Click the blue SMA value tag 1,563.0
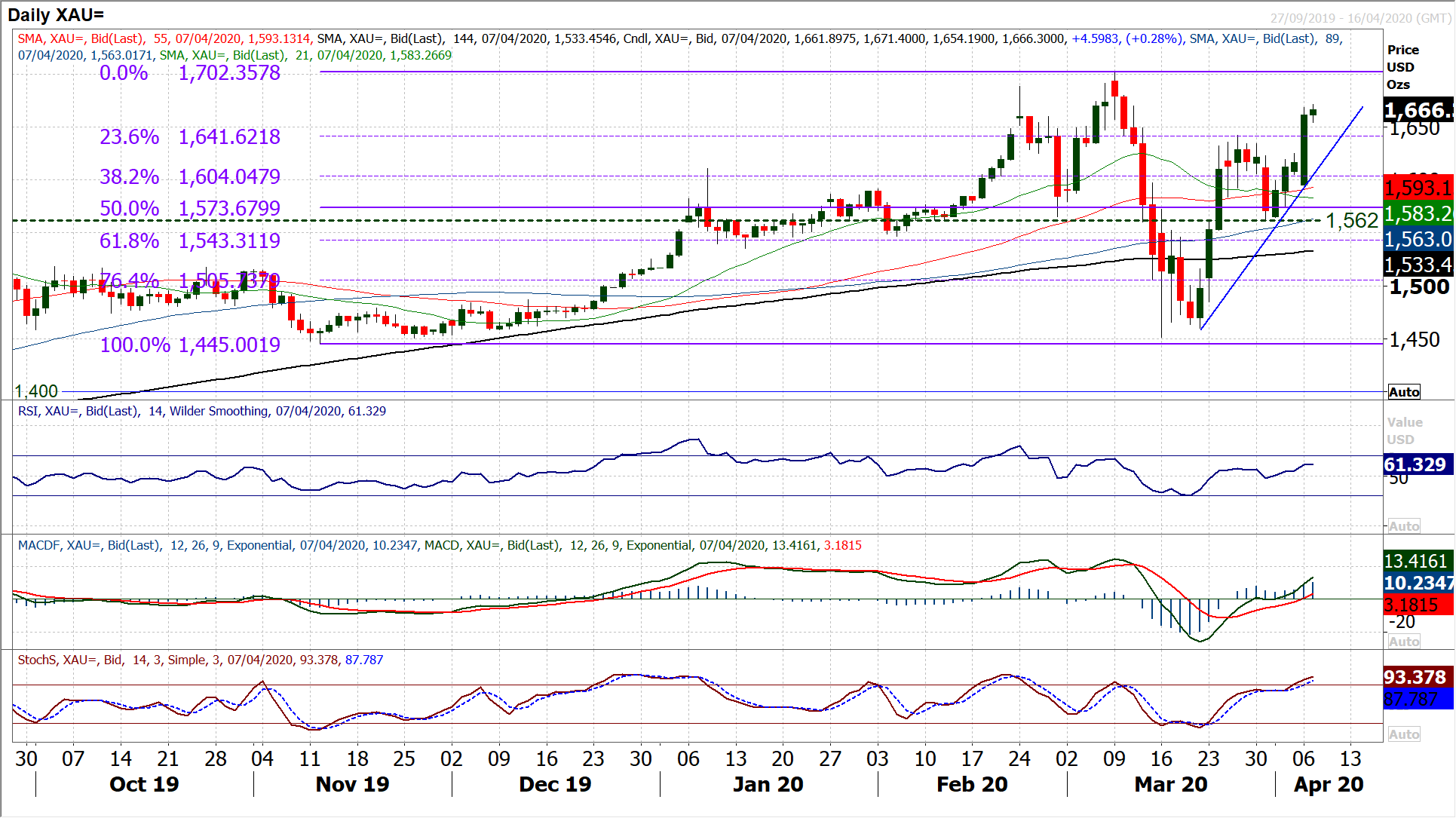Screen dimensions: 1456x818 pos(1419,239)
